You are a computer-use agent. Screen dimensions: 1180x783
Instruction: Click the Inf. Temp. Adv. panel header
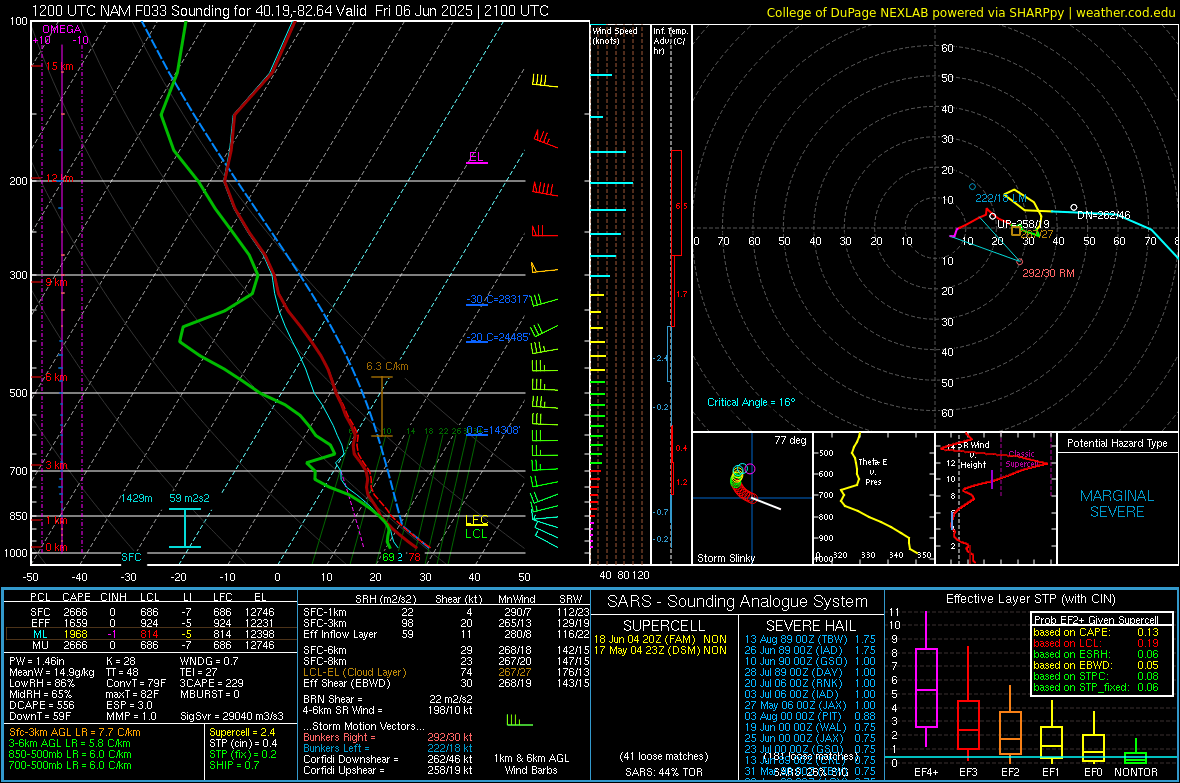coord(670,41)
